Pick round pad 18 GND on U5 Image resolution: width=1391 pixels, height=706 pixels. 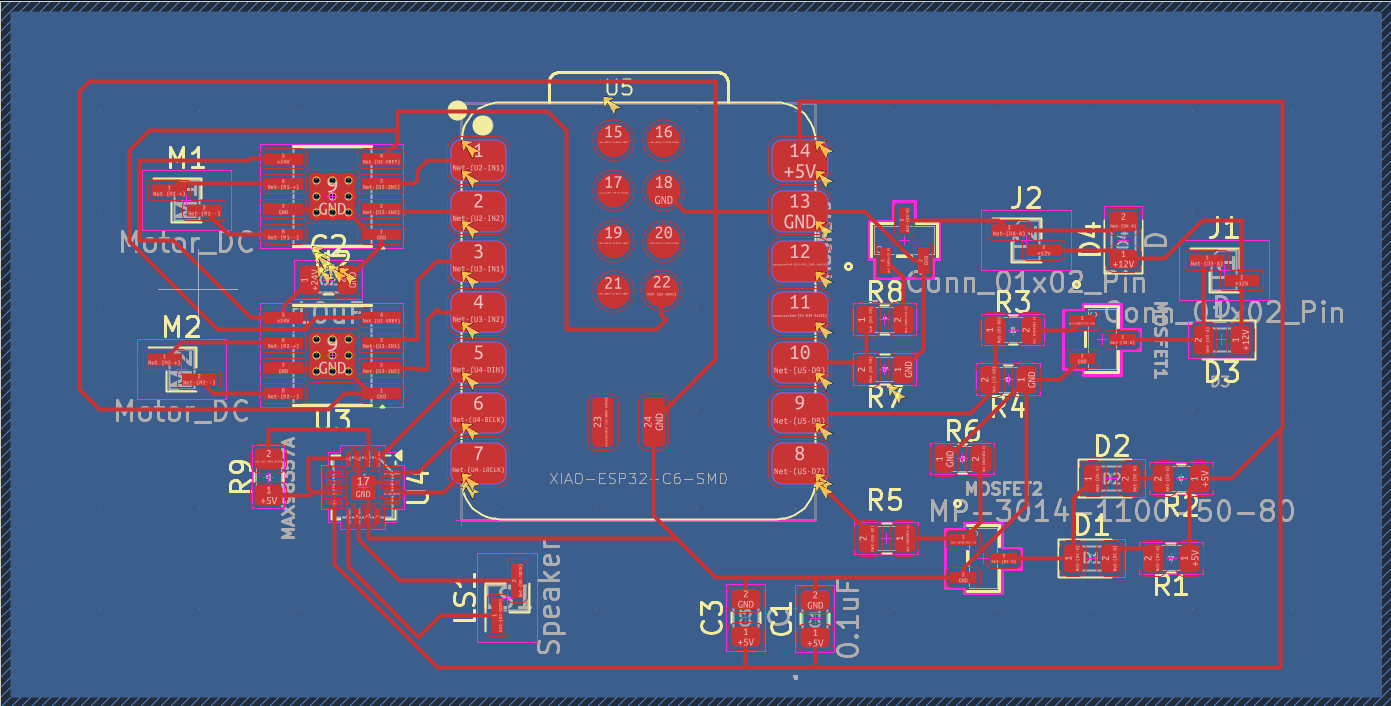point(663,188)
